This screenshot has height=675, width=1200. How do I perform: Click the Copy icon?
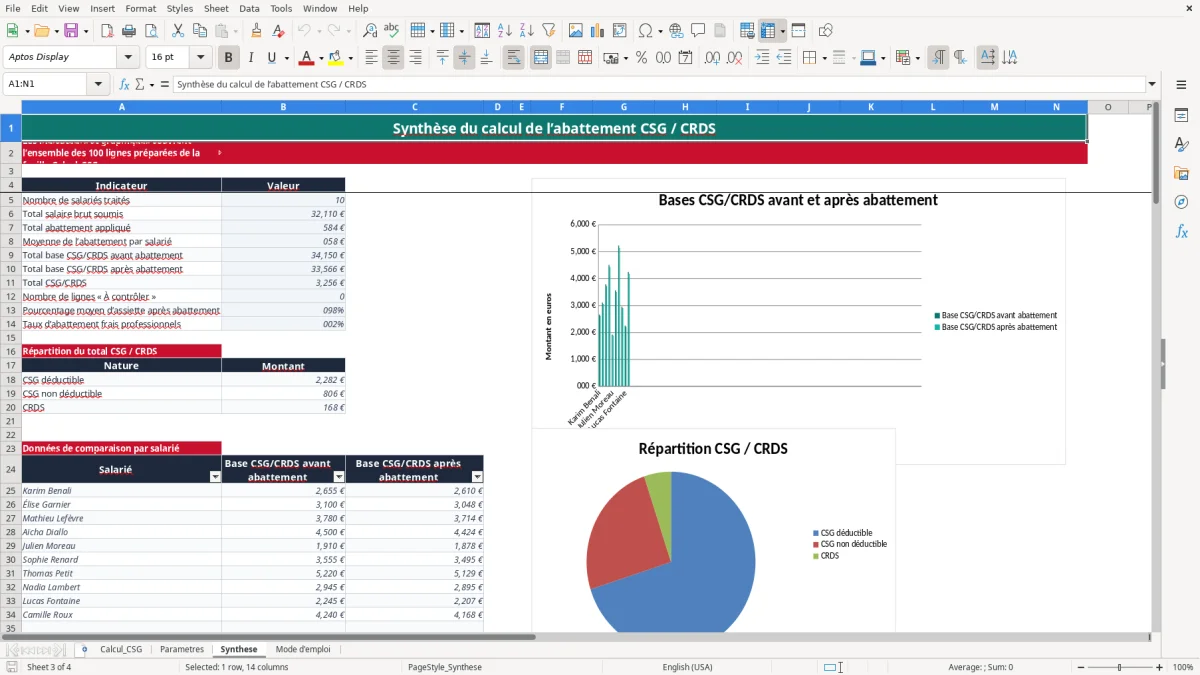click(199, 31)
